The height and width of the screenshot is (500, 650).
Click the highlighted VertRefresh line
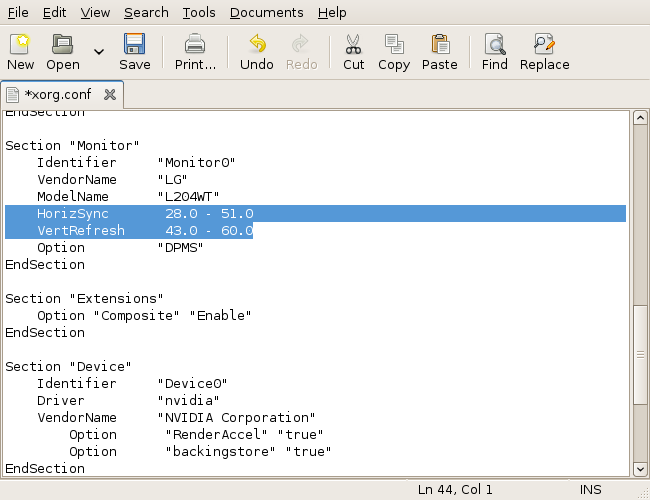tap(129, 231)
